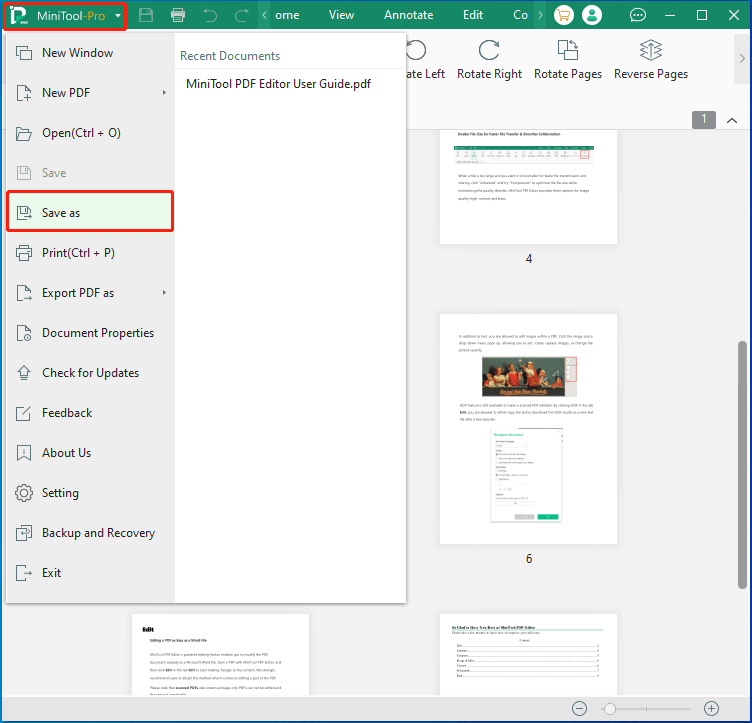Choose New Window from the menu
The width and height of the screenshot is (752, 723).
(x=90, y=53)
